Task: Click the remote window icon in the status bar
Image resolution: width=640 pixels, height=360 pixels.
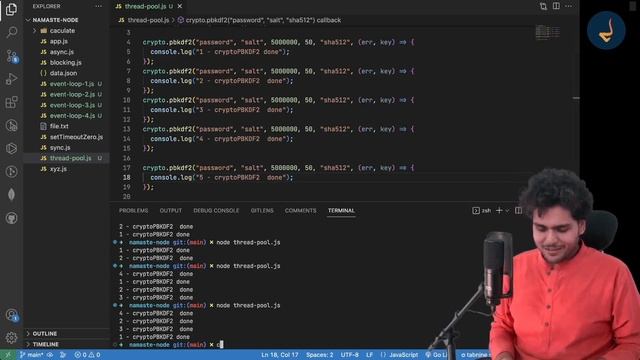Action: 8,355
